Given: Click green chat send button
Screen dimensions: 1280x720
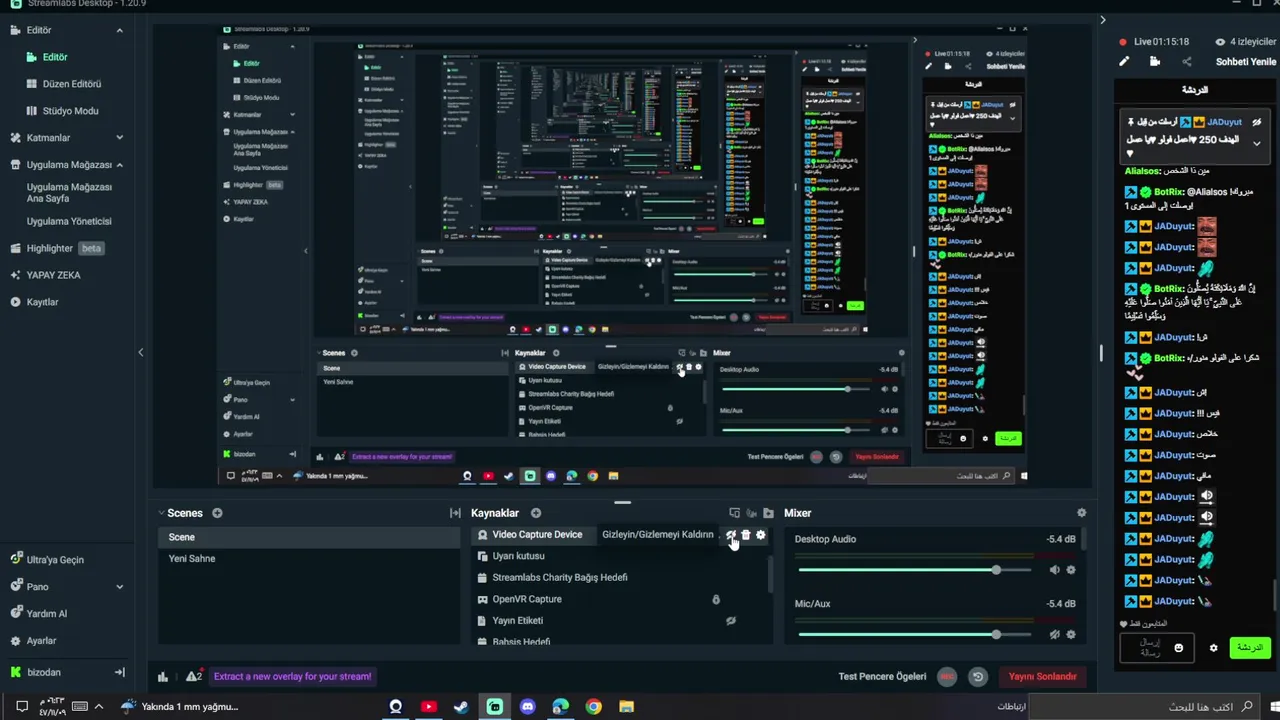Looking at the screenshot, I should click(x=1250, y=648).
